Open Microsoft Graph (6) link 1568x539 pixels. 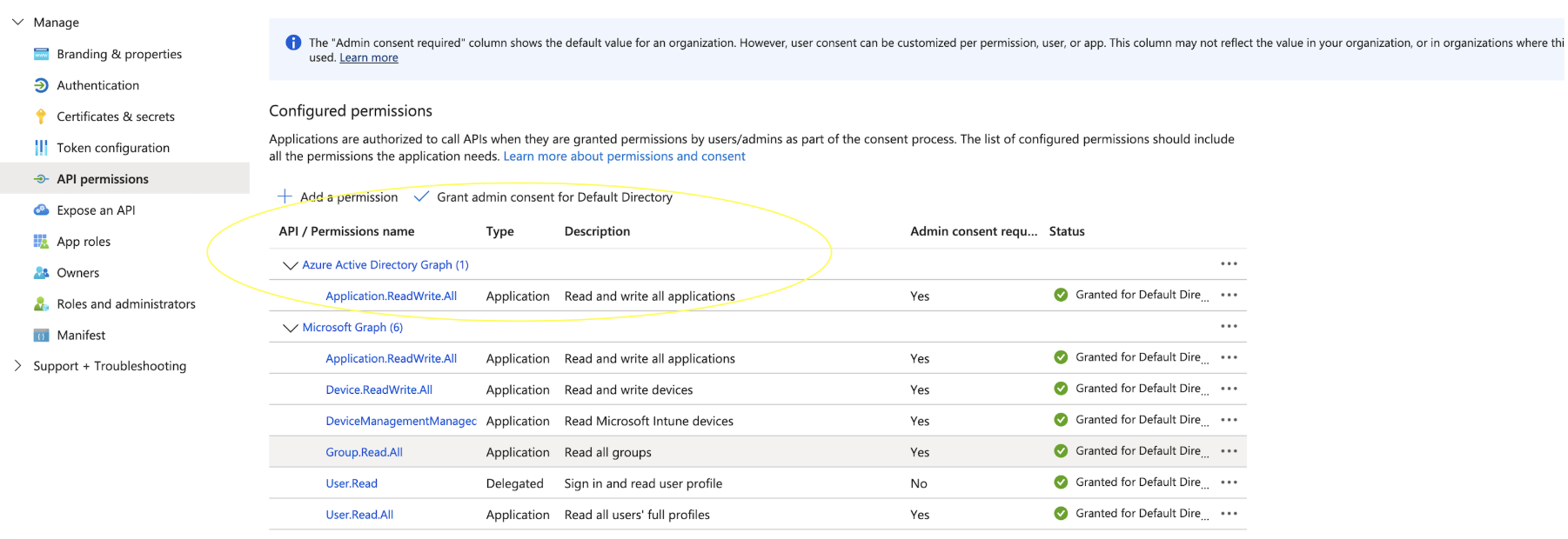[x=352, y=328]
